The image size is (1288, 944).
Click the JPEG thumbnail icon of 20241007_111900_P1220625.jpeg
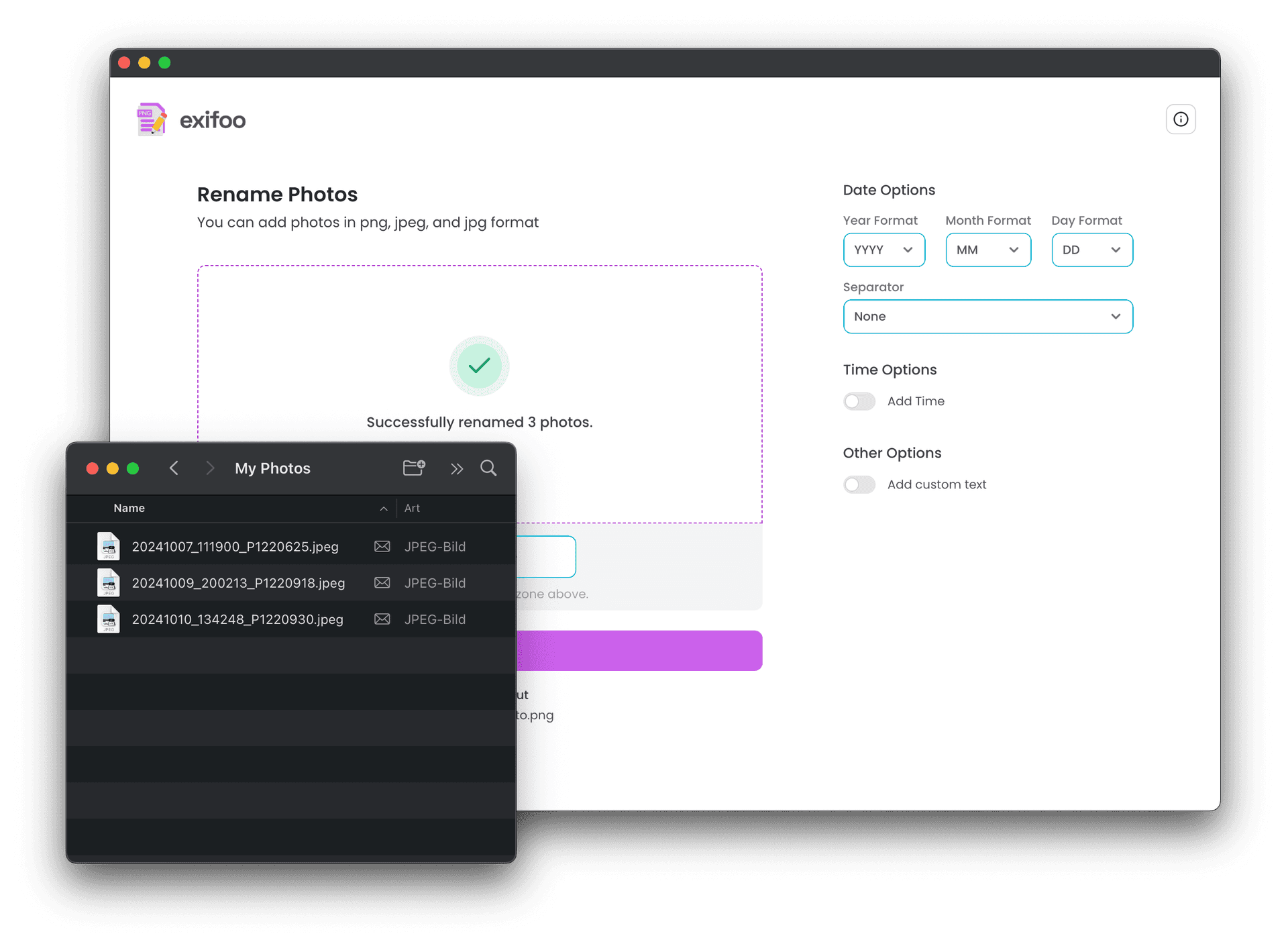(108, 546)
